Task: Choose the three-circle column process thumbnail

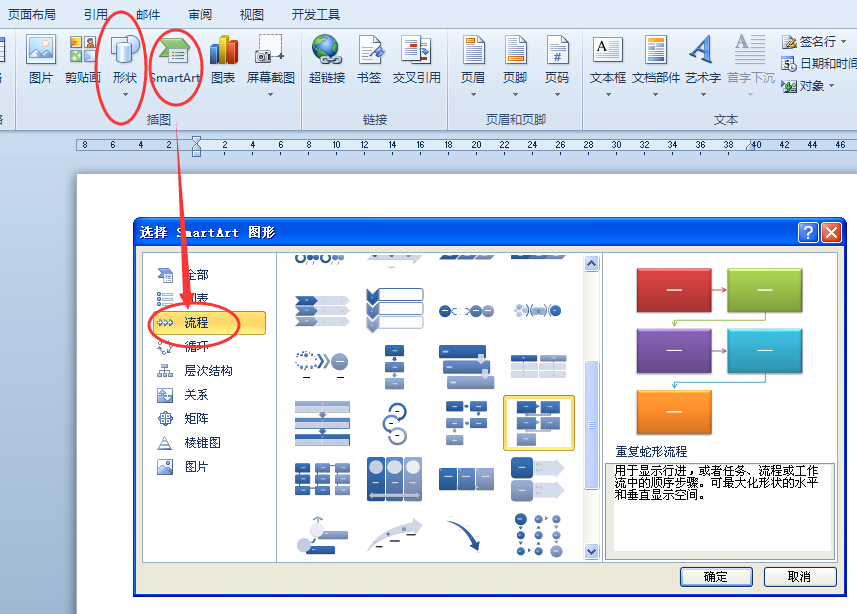Action: pyautogui.click(x=394, y=479)
